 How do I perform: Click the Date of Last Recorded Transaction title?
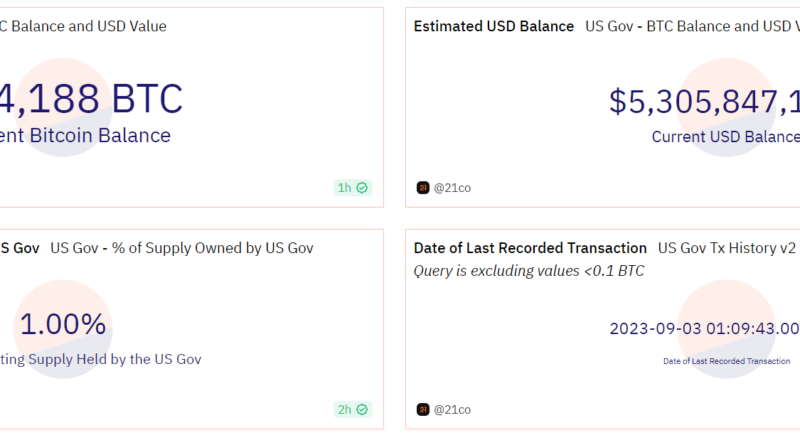pyautogui.click(x=530, y=248)
